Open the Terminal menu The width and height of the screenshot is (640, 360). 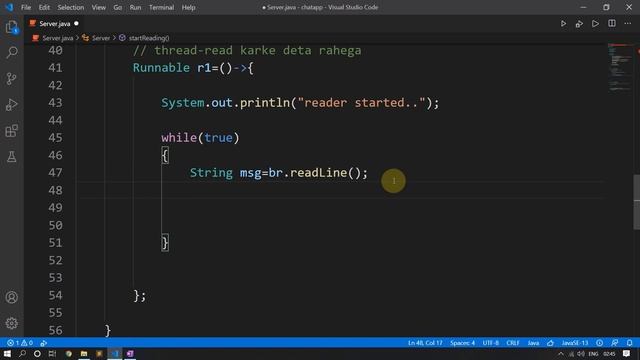[x=161, y=7]
